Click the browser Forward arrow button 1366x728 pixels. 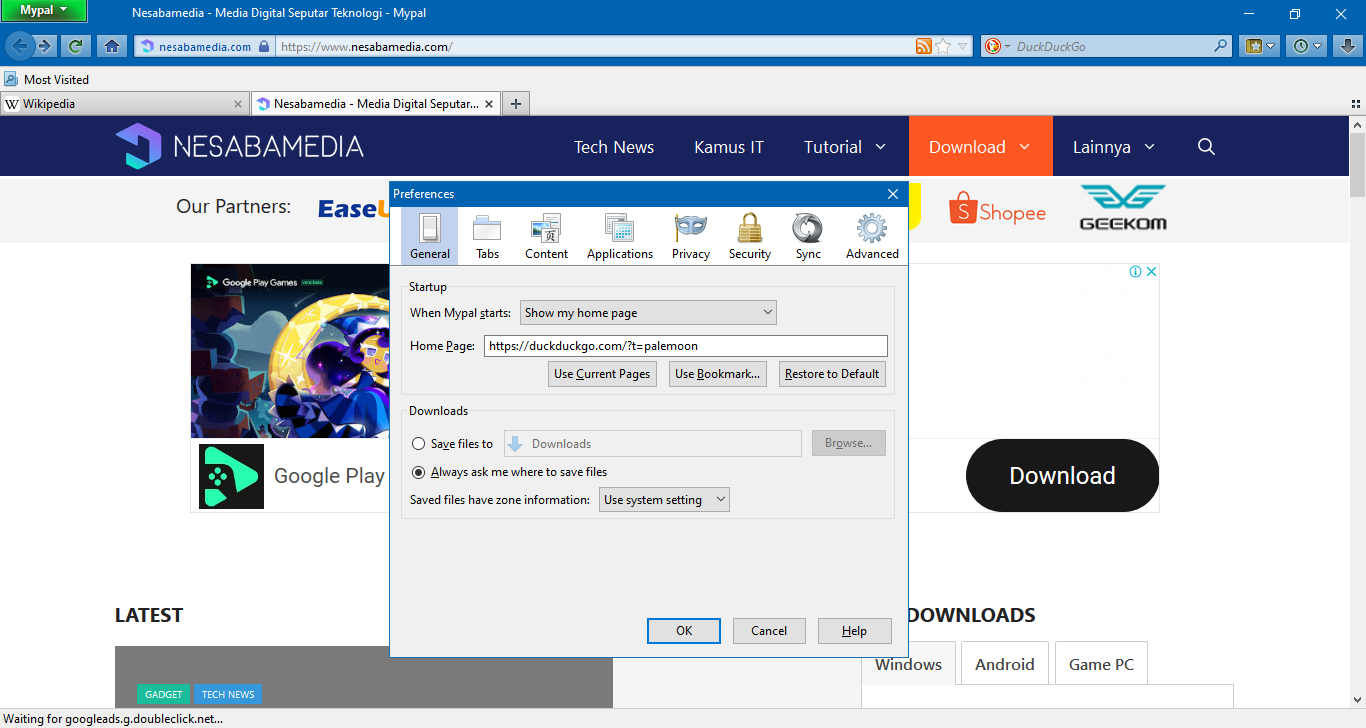pos(44,46)
